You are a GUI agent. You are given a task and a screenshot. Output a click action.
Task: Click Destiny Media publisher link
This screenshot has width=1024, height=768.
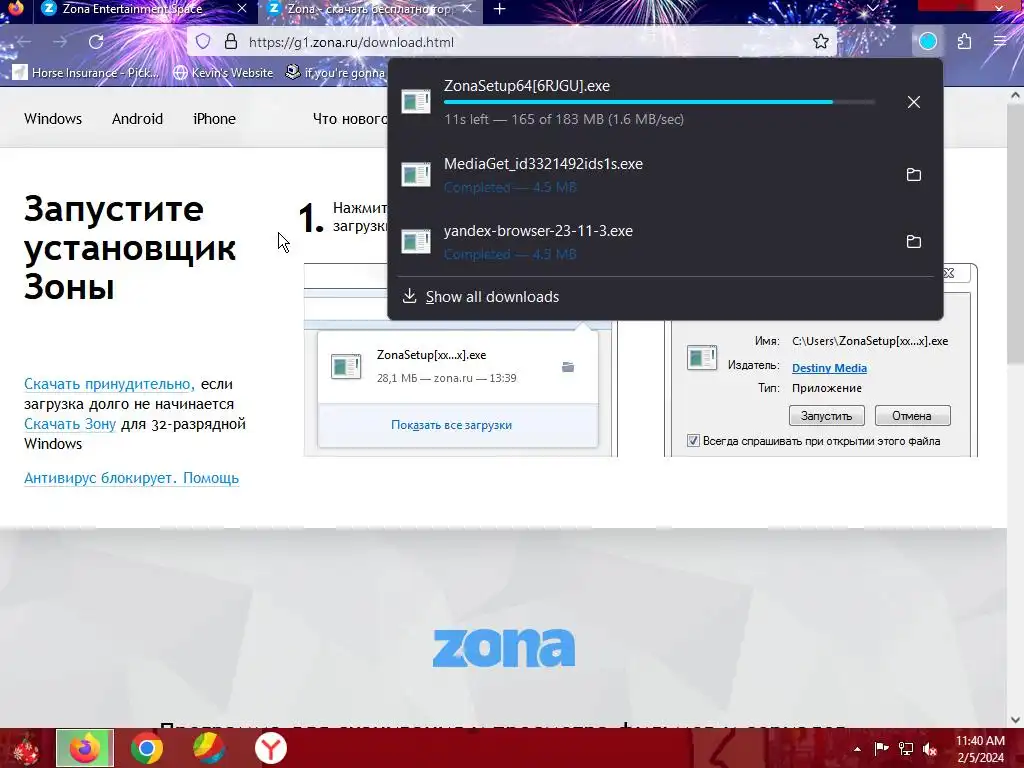(829, 368)
